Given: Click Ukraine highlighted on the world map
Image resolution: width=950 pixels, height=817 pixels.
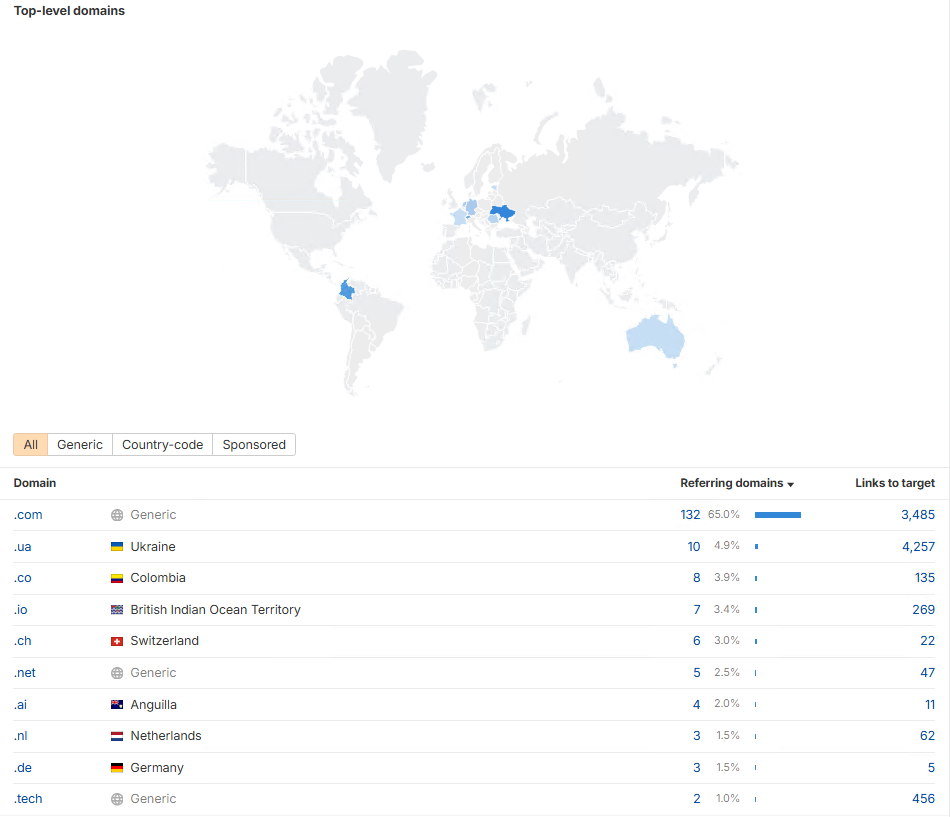Looking at the screenshot, I should click(x=502, y=212).
